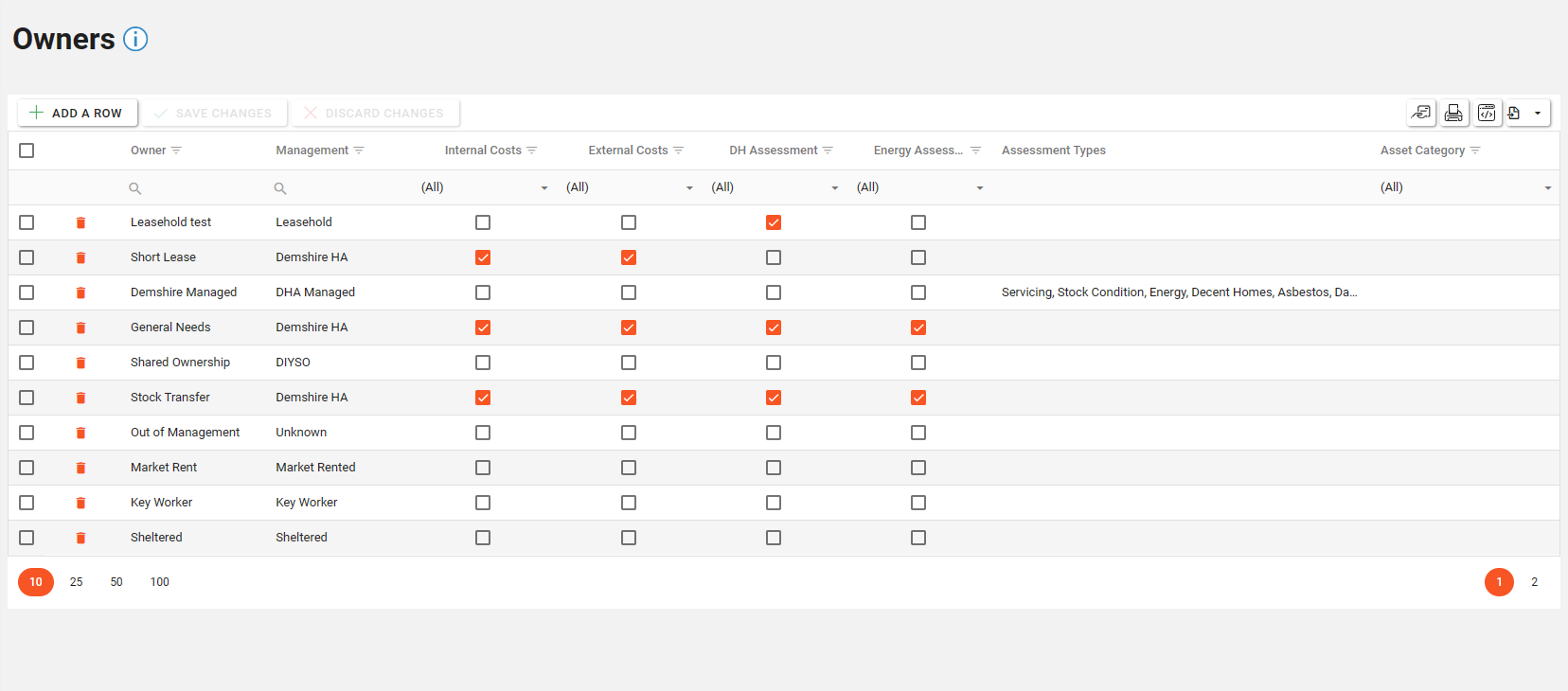Image resolution: width=1568 pixels, height=691 pixels.
Task: Click the ADD A ROW button
Action: pyautogui.click(x=77, y=114)
